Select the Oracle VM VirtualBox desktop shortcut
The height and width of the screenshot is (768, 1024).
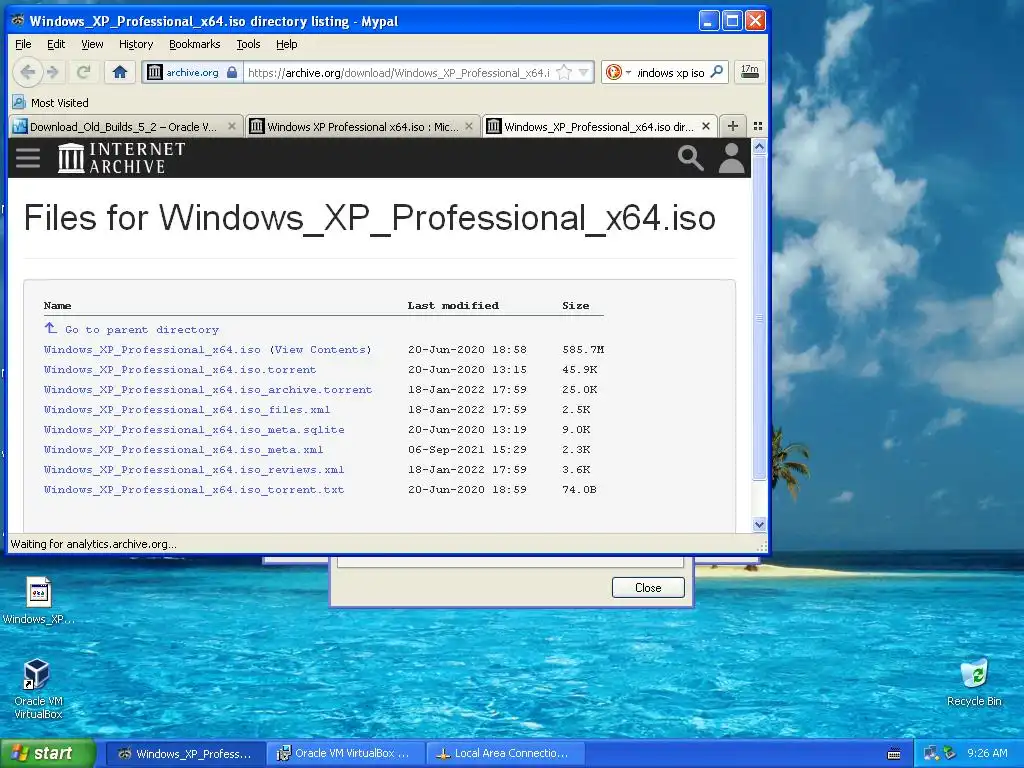click(38, 689)
